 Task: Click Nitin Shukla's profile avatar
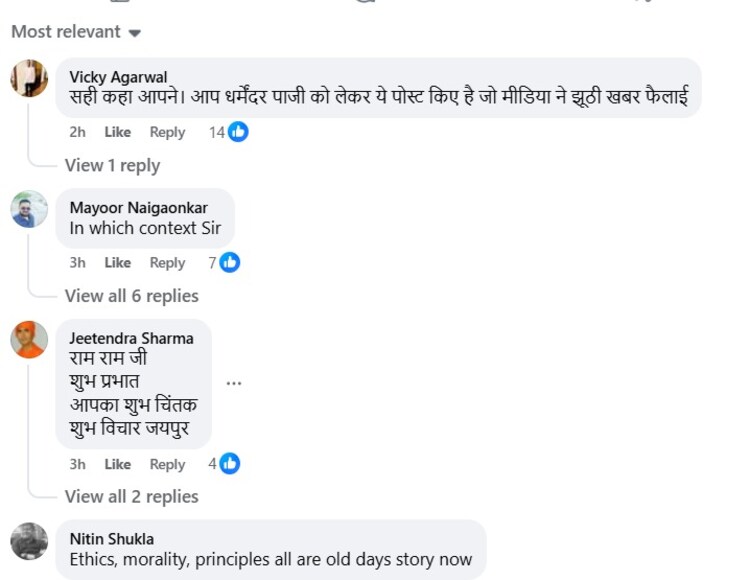point(29,541)
